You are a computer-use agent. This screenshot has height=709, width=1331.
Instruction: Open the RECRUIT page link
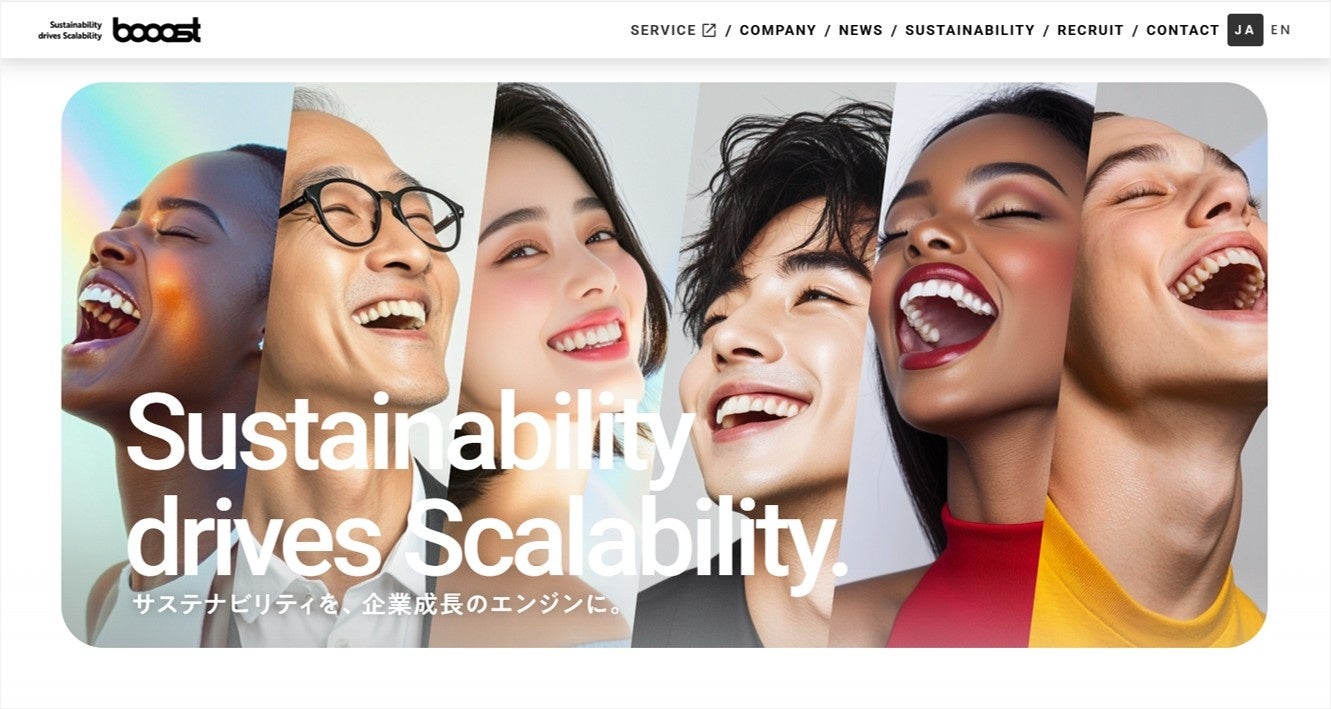1091,30
